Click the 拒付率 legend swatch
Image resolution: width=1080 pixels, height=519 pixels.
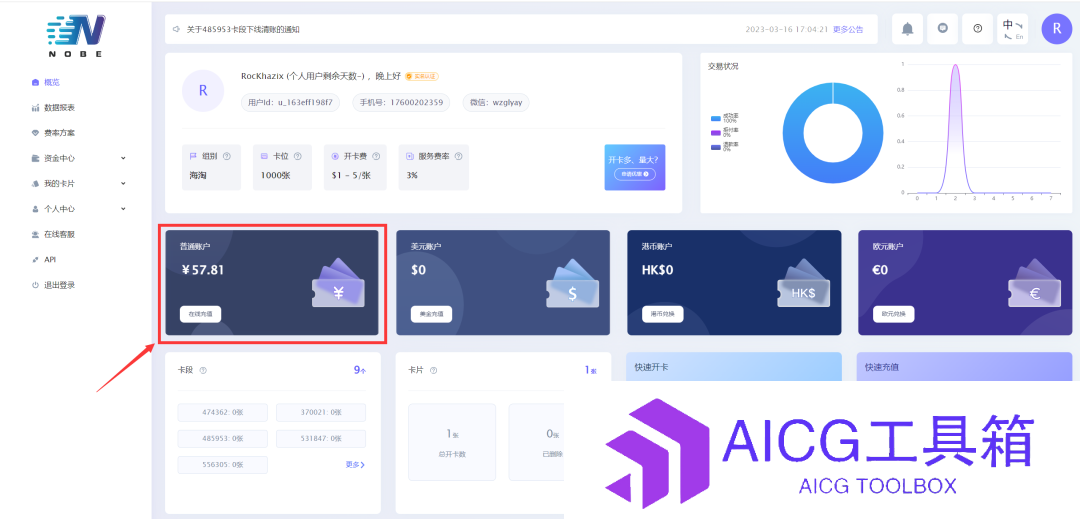pos(715,132)
